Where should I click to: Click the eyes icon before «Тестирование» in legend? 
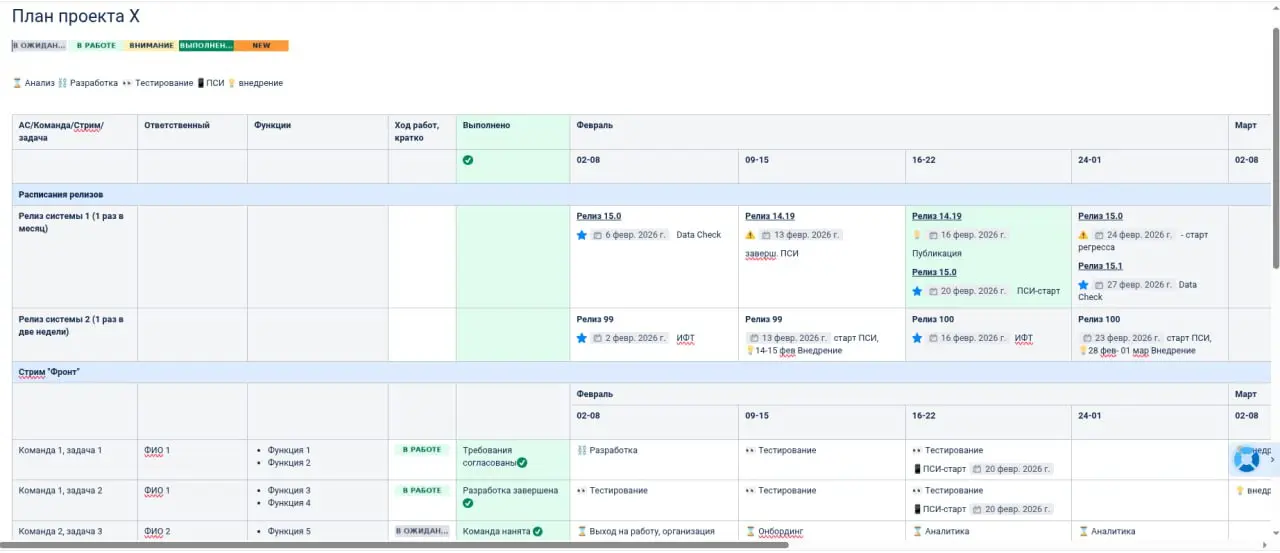(127, 83)
